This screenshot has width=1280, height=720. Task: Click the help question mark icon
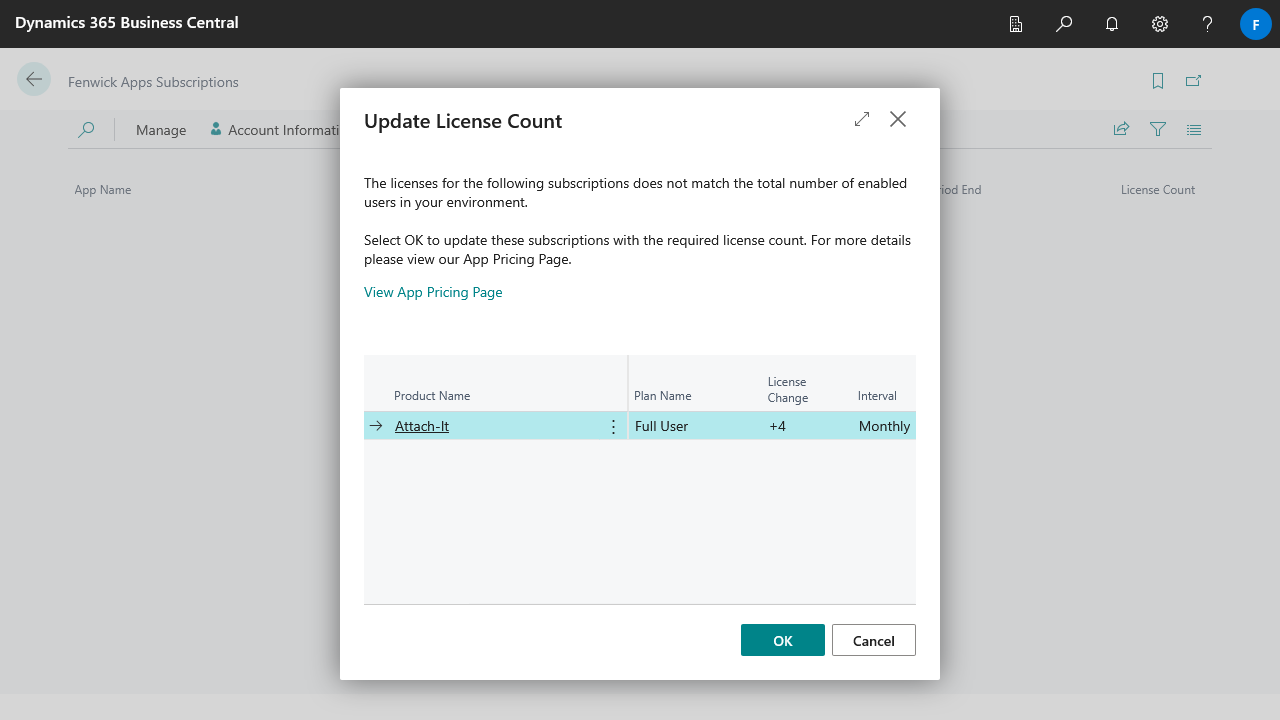point(1208,24)
